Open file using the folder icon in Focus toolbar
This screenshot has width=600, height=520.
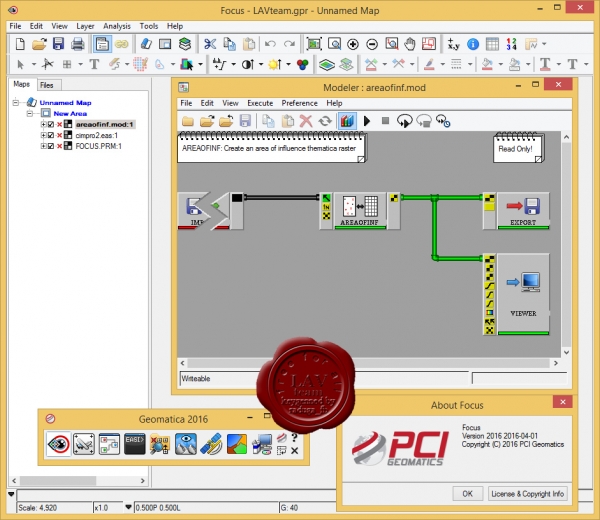(x=39, y=44)
